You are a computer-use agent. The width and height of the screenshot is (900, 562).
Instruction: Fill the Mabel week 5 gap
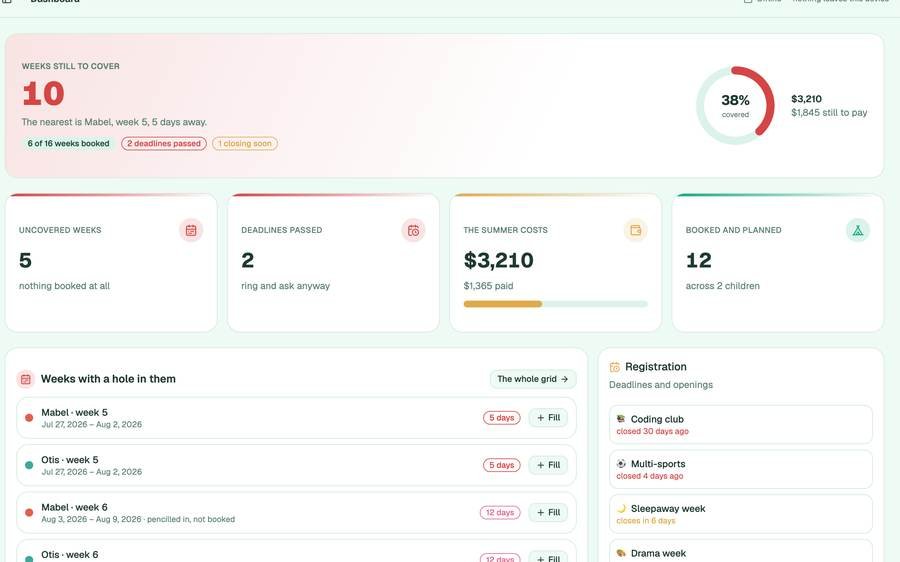tap(548, 418)
